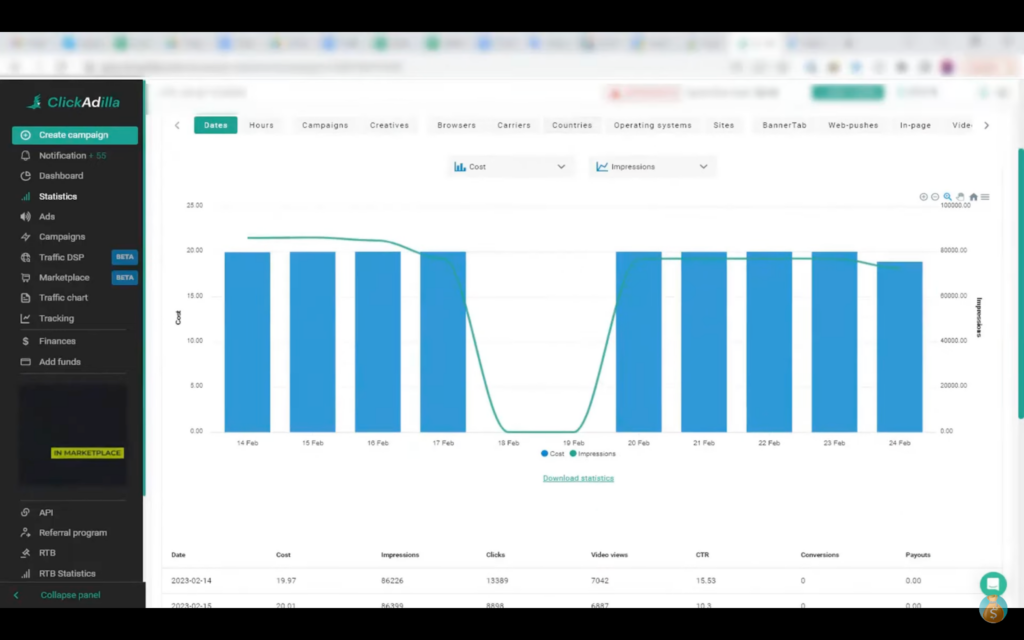Switch to the Creatives tab
Screen dimensions: 1024x640
point(389,125)
